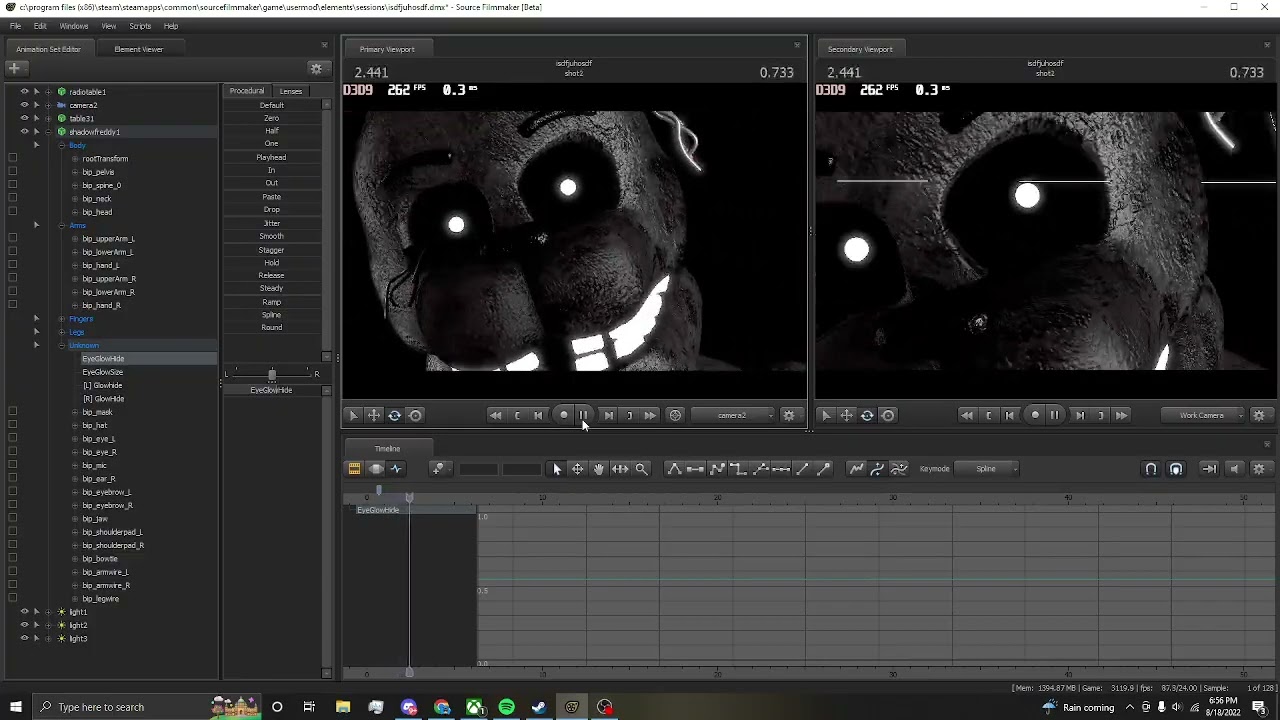Image resolution: width=1280 pixels, height=720 pixels.
Task: Switch timeline to Motion Editor mode
Action: tap(376, 469)
